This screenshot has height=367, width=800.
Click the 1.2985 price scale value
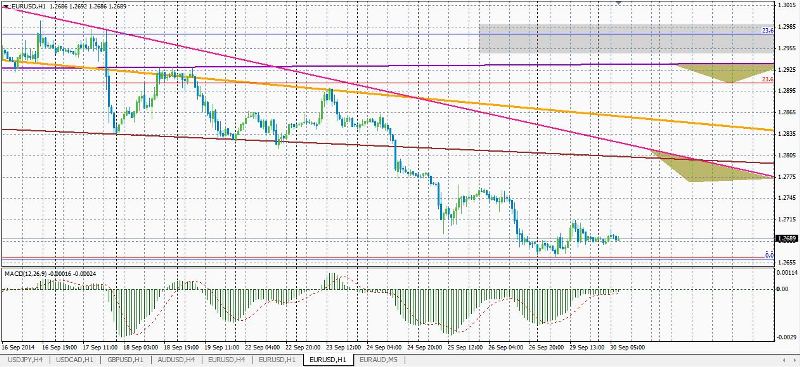[786, 26]
